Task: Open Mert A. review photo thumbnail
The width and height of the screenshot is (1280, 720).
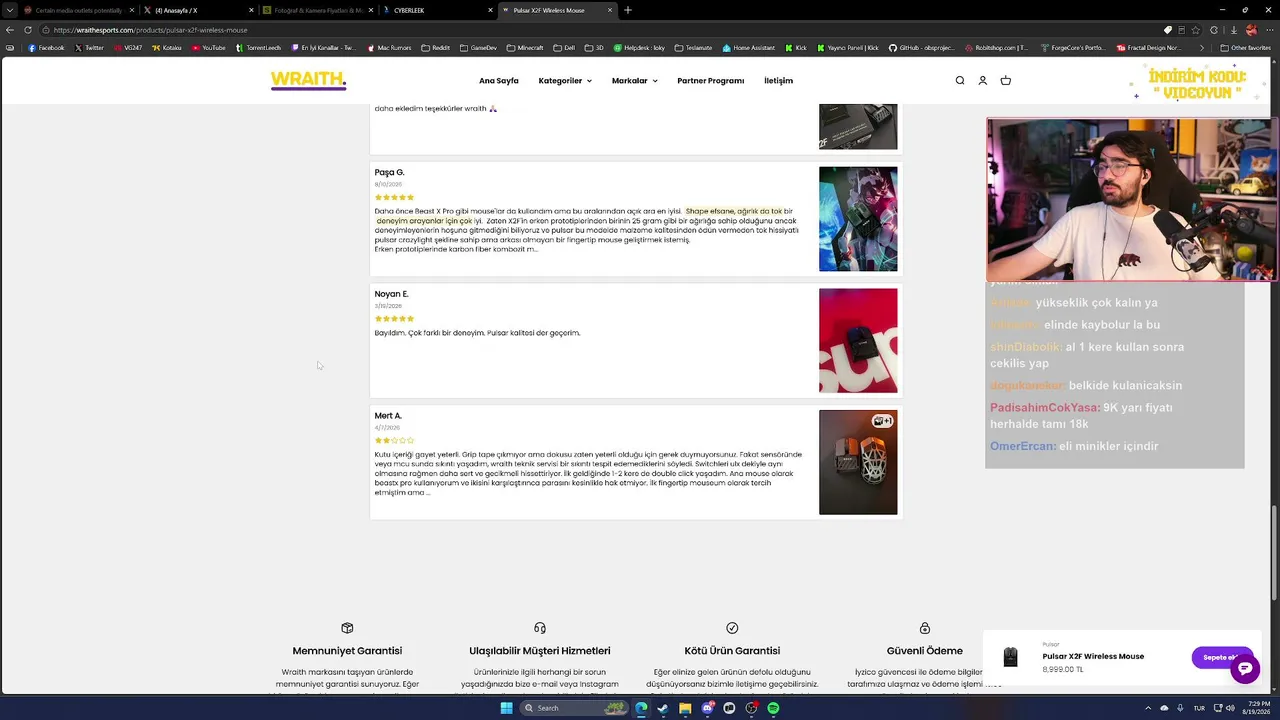Action: [858, 462]
